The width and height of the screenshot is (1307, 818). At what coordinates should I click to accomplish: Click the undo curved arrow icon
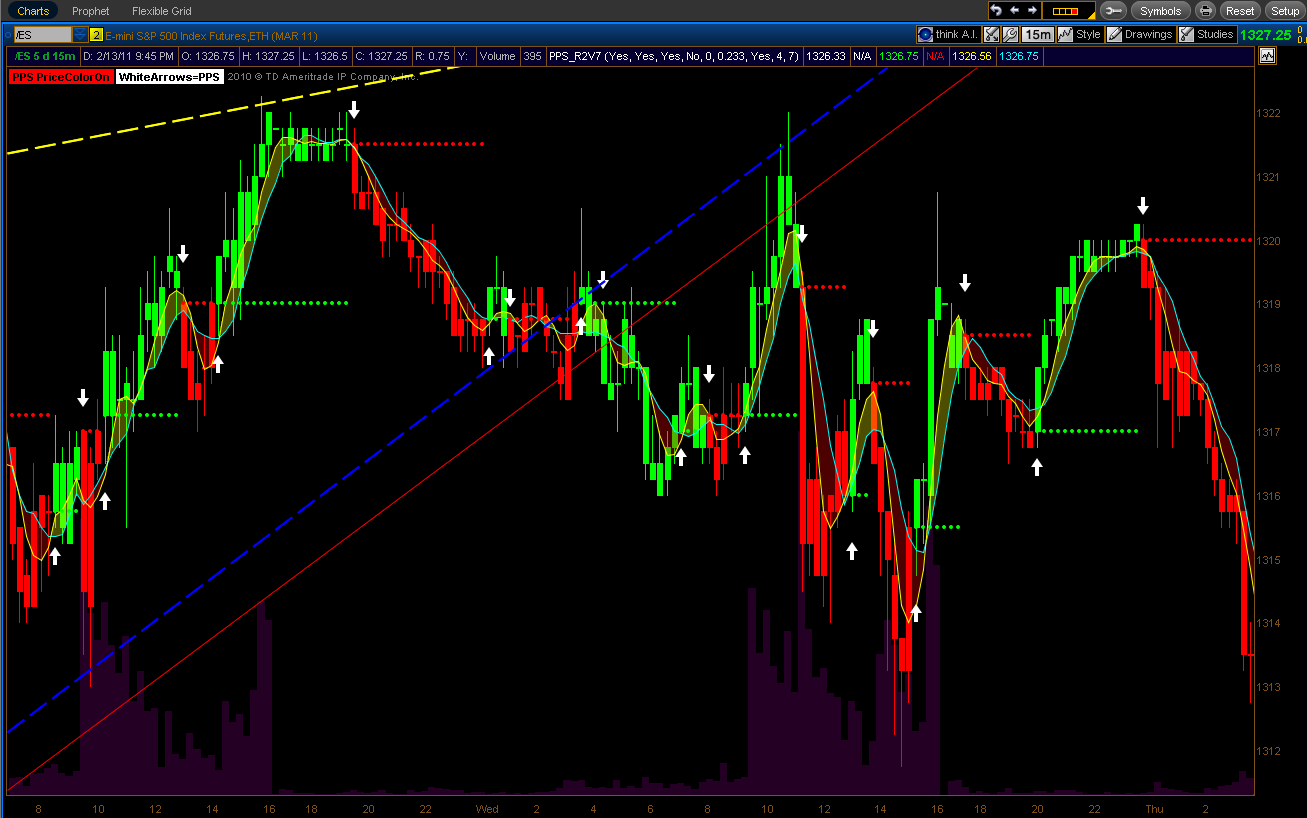click(996, 10)
